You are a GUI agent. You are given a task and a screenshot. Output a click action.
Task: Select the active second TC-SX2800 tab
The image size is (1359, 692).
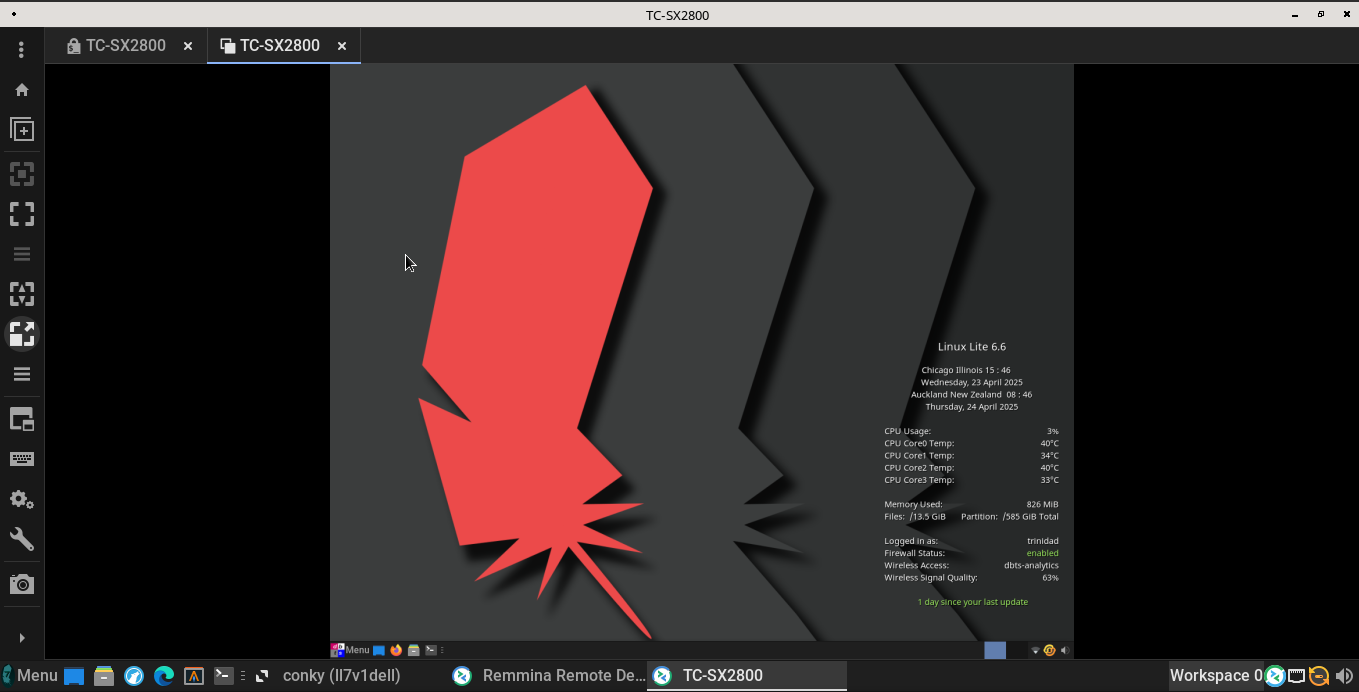270,45
